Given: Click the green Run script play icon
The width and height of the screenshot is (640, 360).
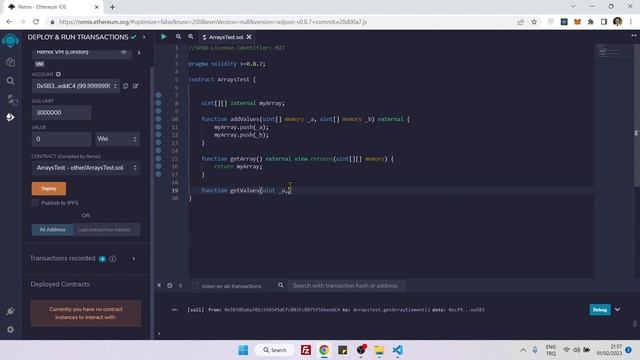Looking at the screenshot, I should tap(164, 37).
